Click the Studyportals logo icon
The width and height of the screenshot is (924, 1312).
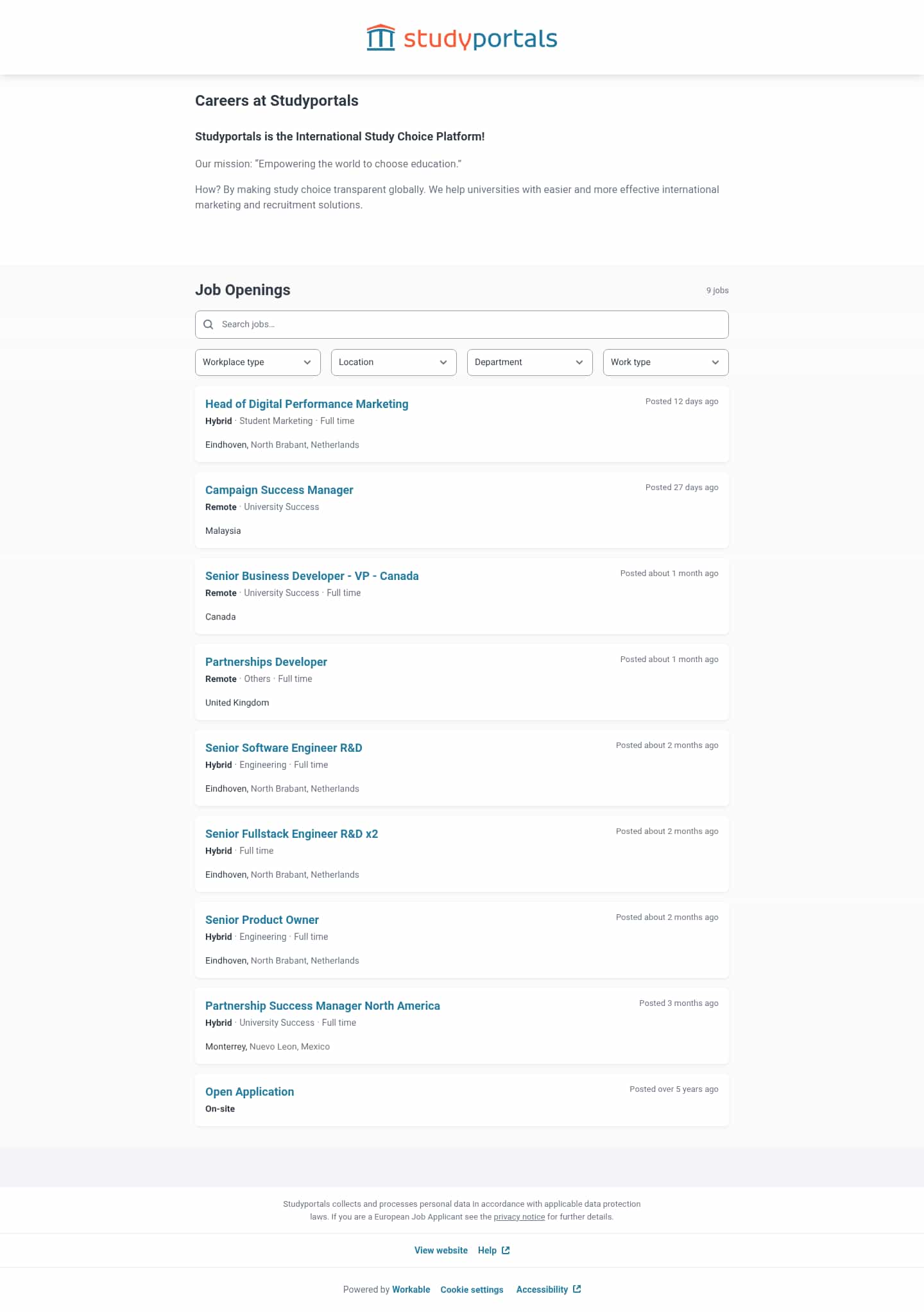pos(381,38)
